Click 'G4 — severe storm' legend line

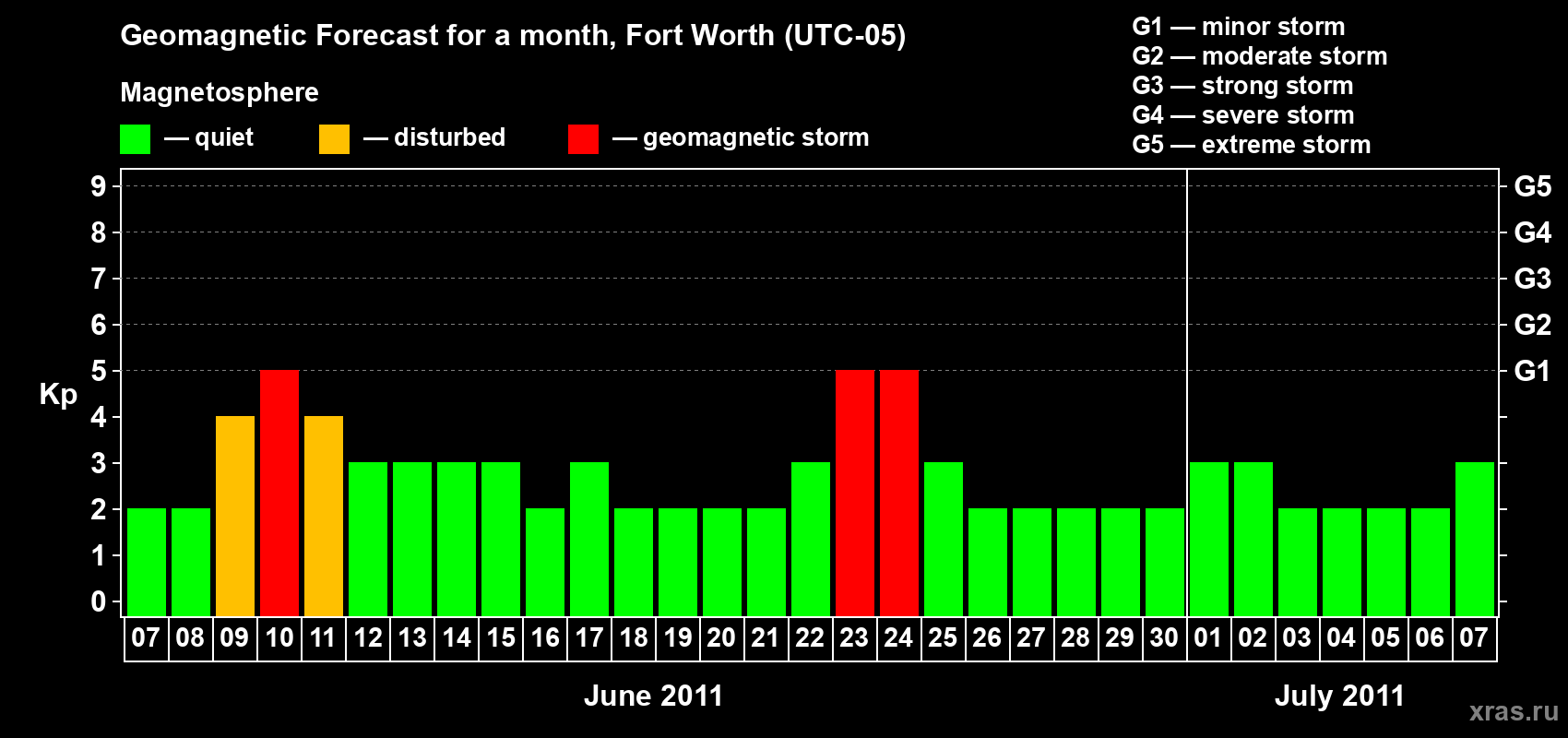point(1243,115)
